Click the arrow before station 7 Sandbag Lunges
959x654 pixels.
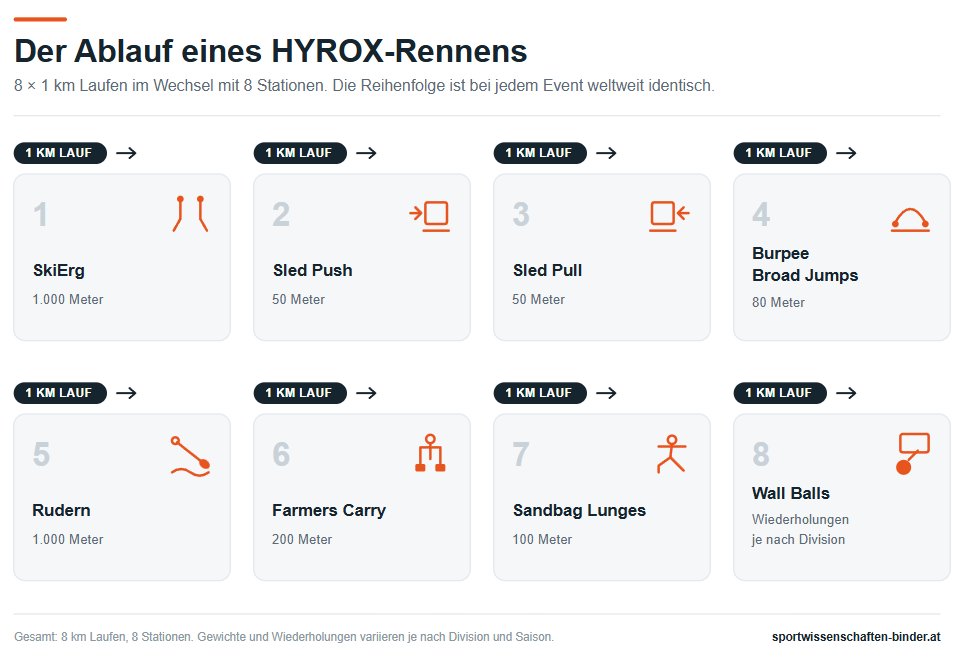[x=606, y=392]
